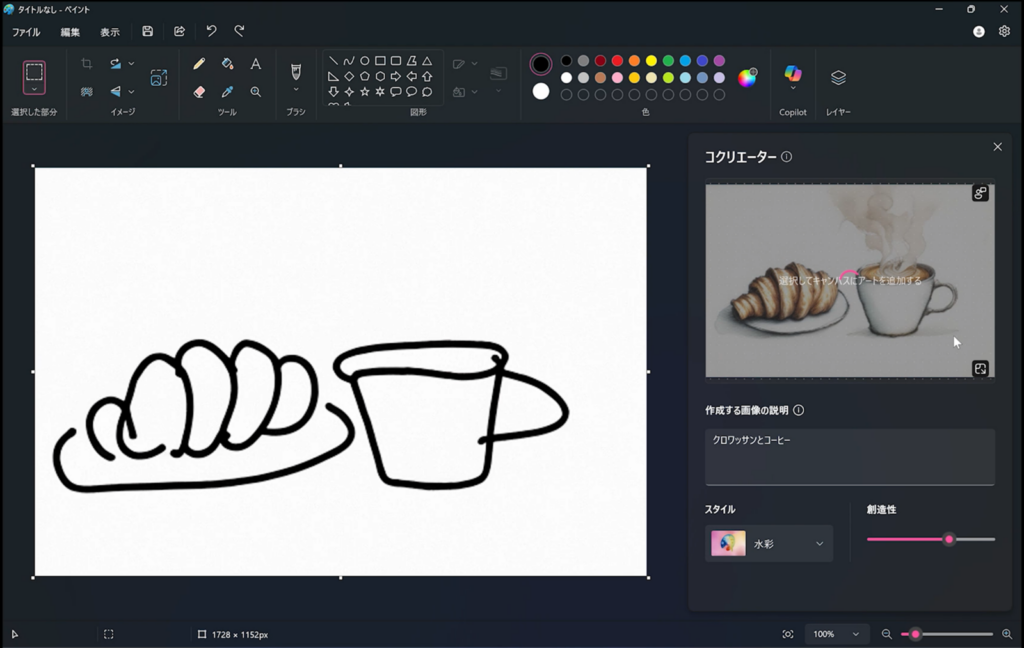Undo the last action
Viewport: 1024px width, 648px height.
coord(210,31)
